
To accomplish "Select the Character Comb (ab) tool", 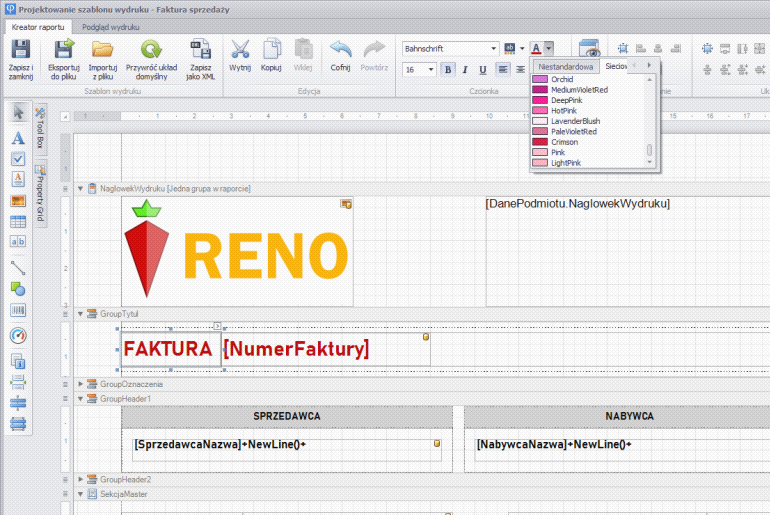I will click(18, 241).
